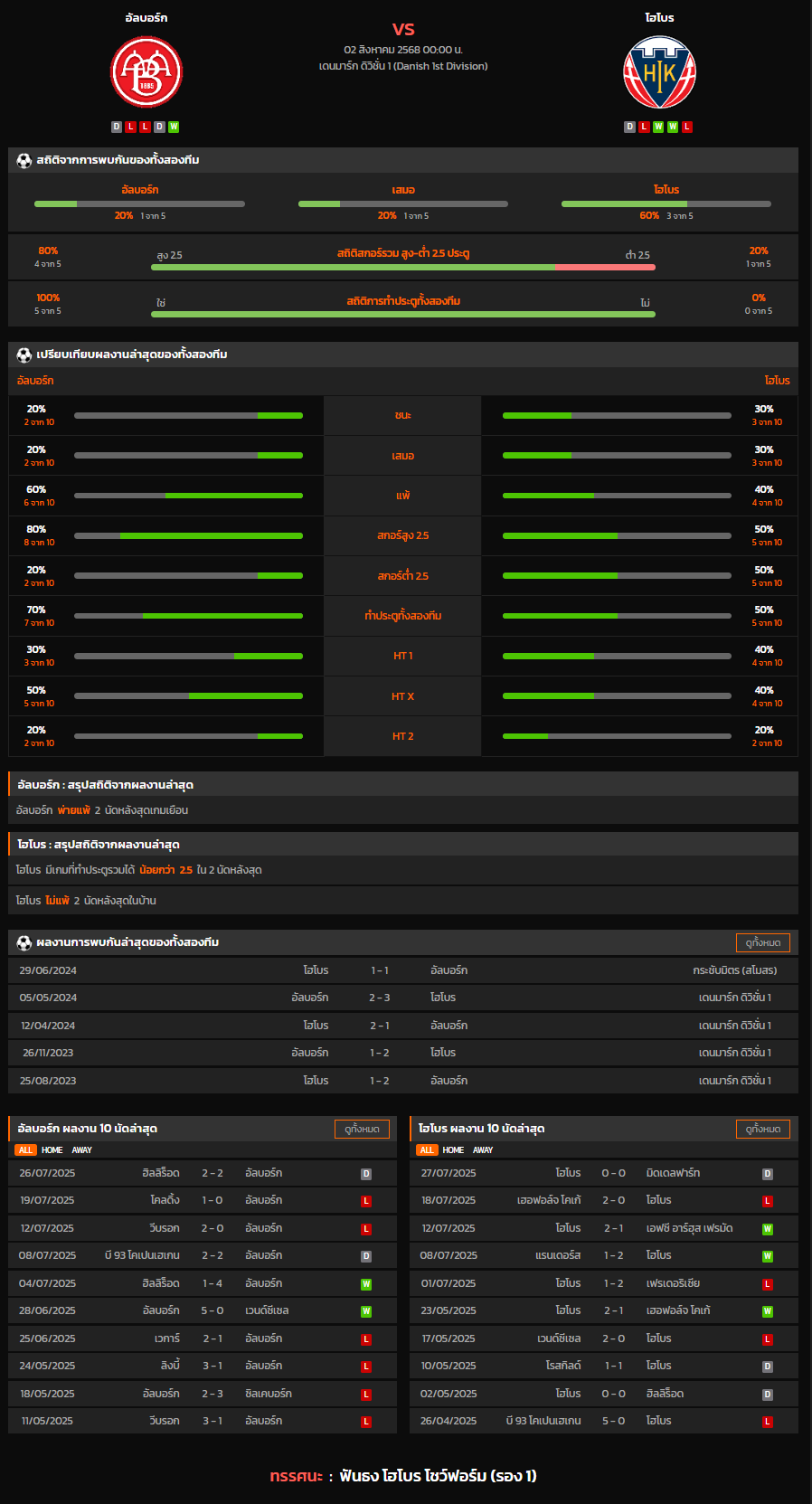Click Hobro 60% head-to-head win bar
812x1504 pixels.
pyautogui.click(x=666, y=204)
